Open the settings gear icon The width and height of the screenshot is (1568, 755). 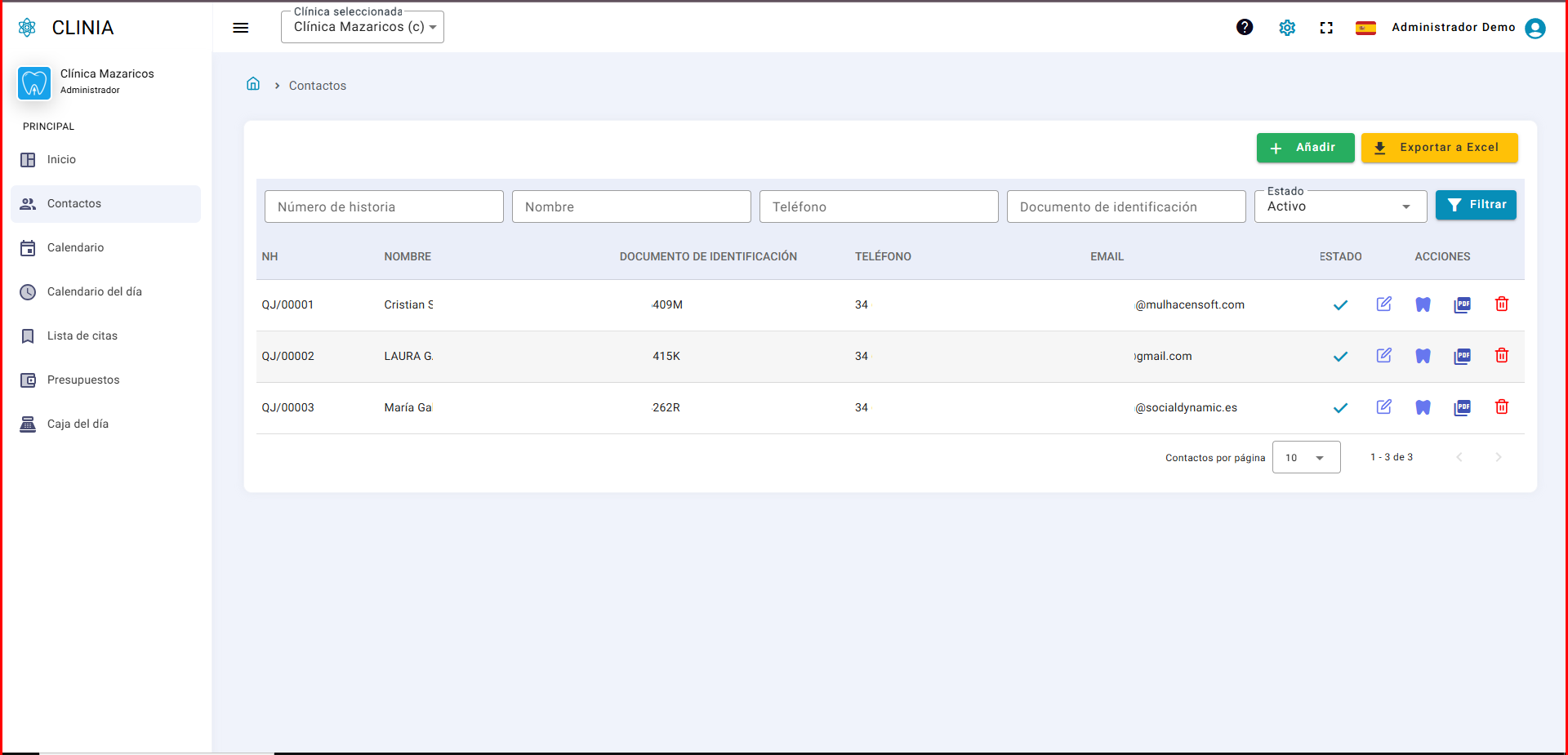pyautogui.click(x=1287, y=28)
